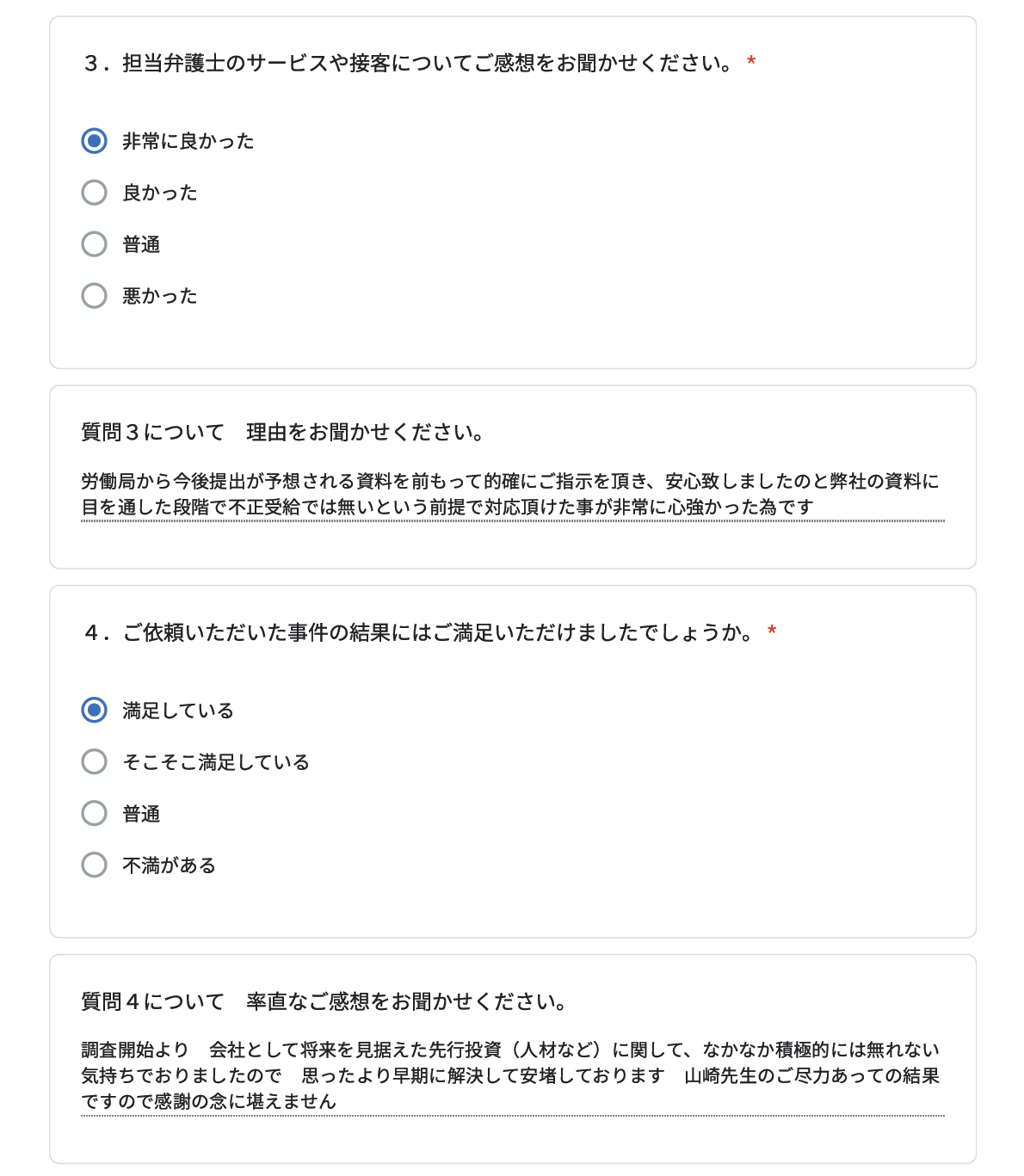Viewport: 1024px width, 1176px height.
Task: Click the 非常に良かった label text
Action: pyautogui.click(x=188, y=142)
